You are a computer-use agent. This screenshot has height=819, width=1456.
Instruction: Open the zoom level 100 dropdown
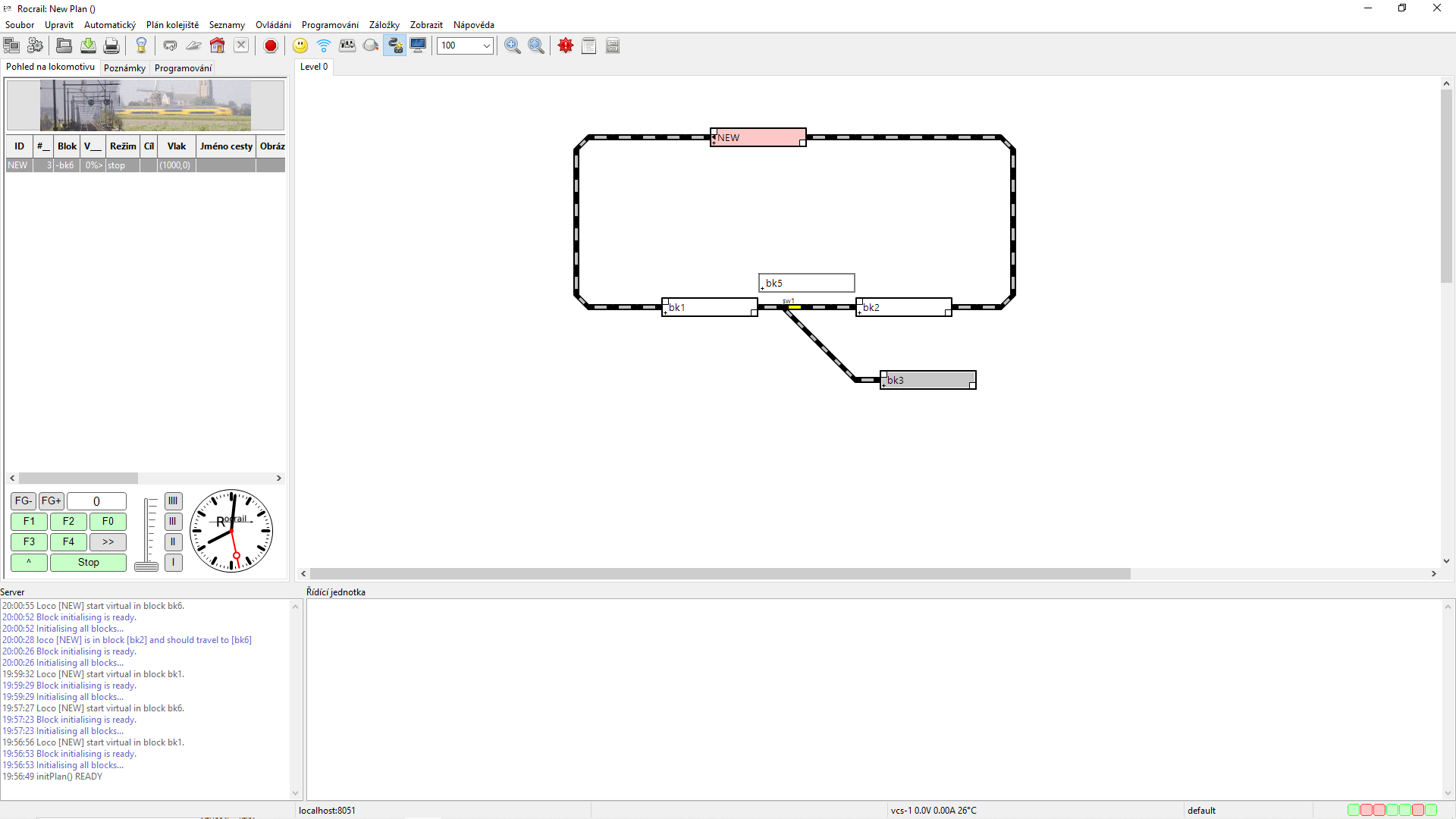click(465, 45)
